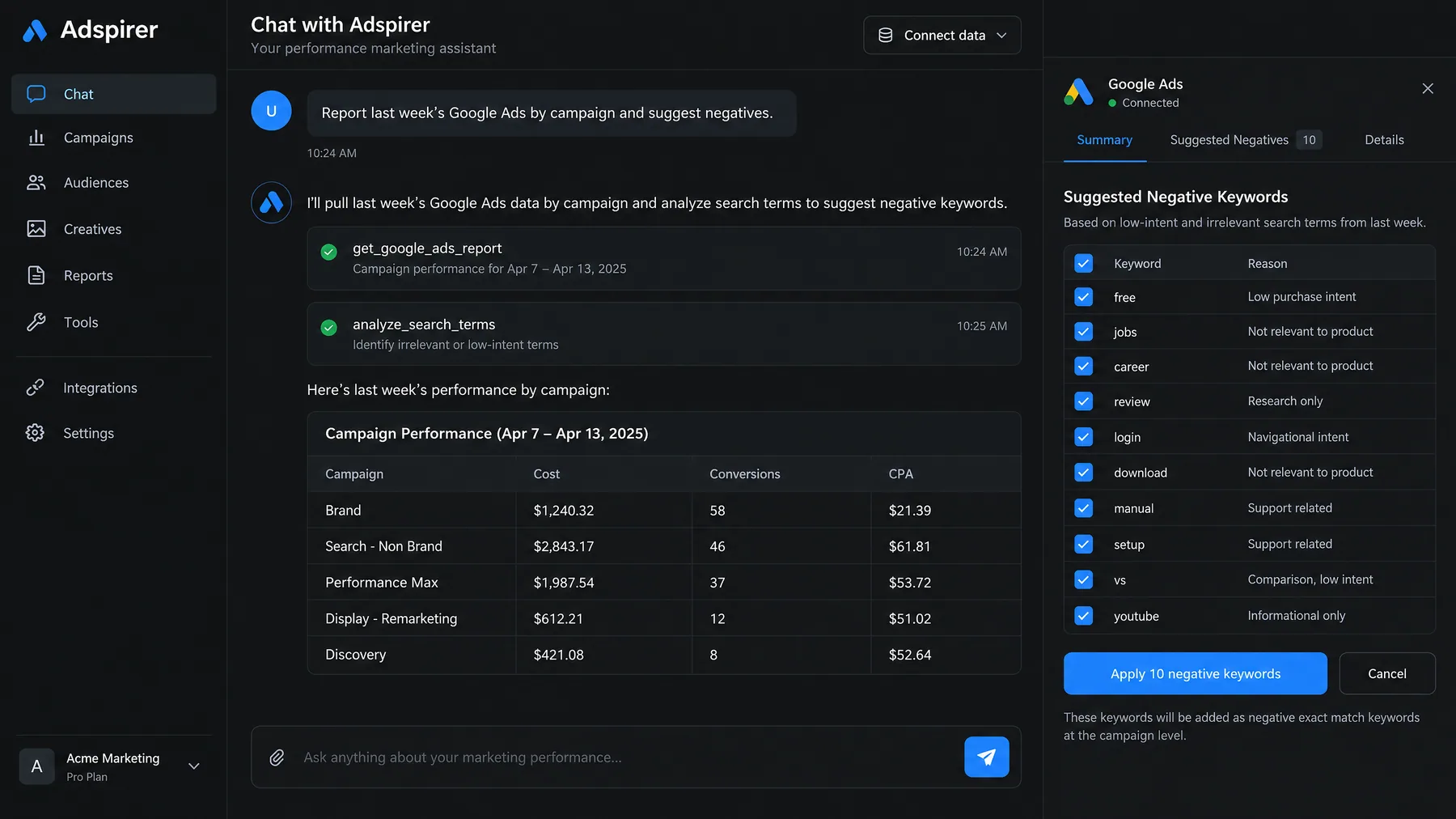
Task: Uncheck the 'login' keyword checkbox
Action: click(x=1083, y=437)
